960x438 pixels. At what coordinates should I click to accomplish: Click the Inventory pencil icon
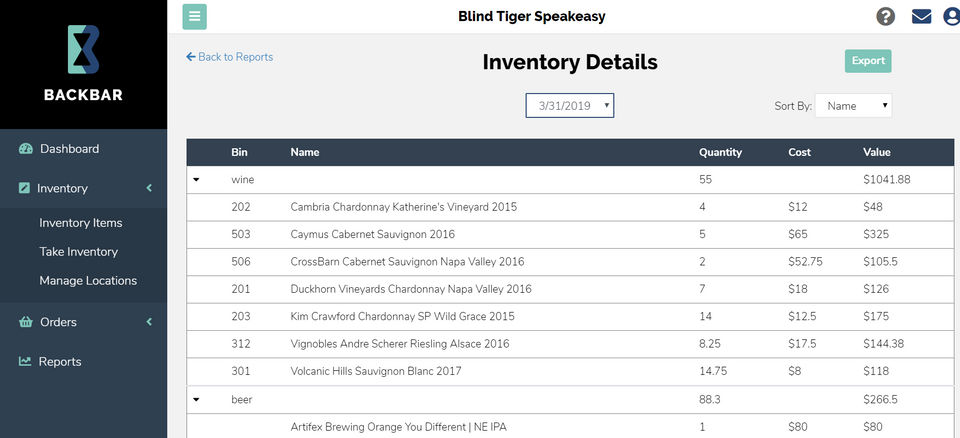(x=24, y=188)
